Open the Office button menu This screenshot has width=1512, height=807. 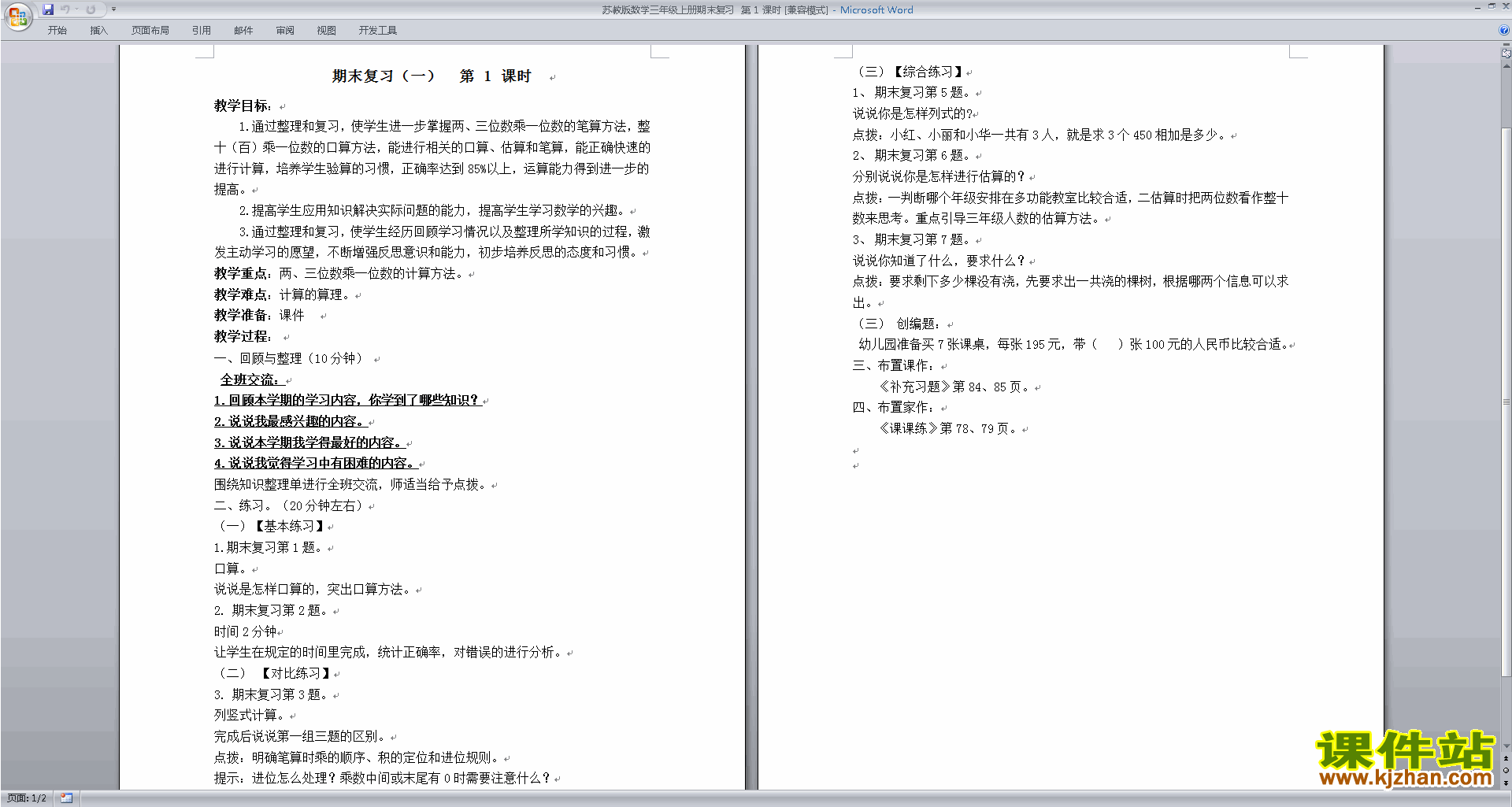coord(17,16)
